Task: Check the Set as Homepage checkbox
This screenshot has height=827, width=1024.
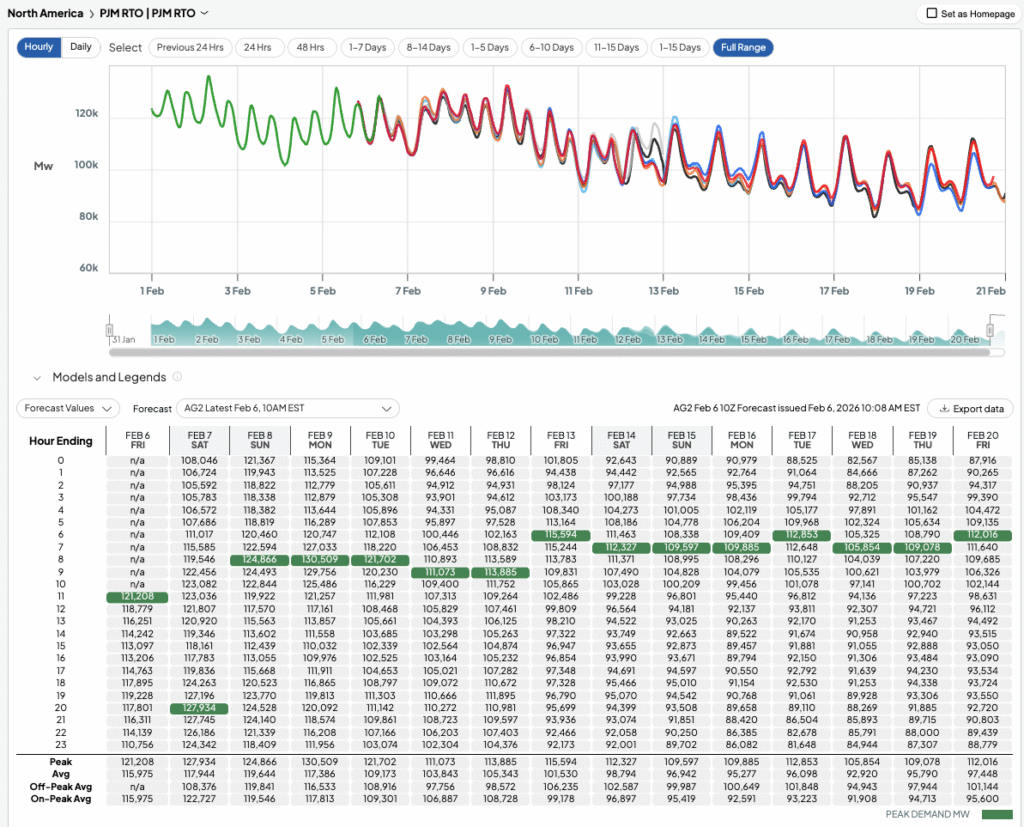Action: [932, 14]
